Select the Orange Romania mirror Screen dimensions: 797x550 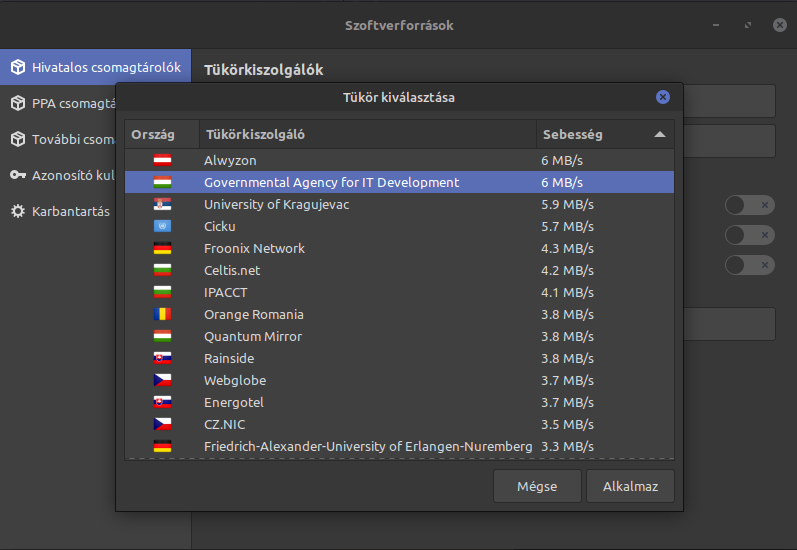tap(400, 314)
